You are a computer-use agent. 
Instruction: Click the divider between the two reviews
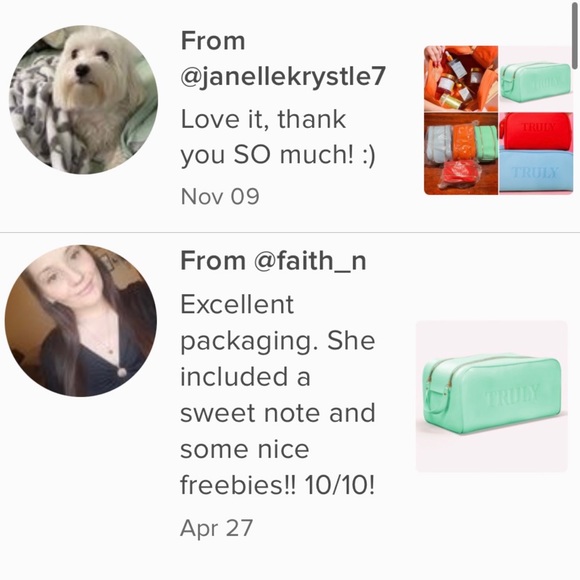[x=290, y=233]
